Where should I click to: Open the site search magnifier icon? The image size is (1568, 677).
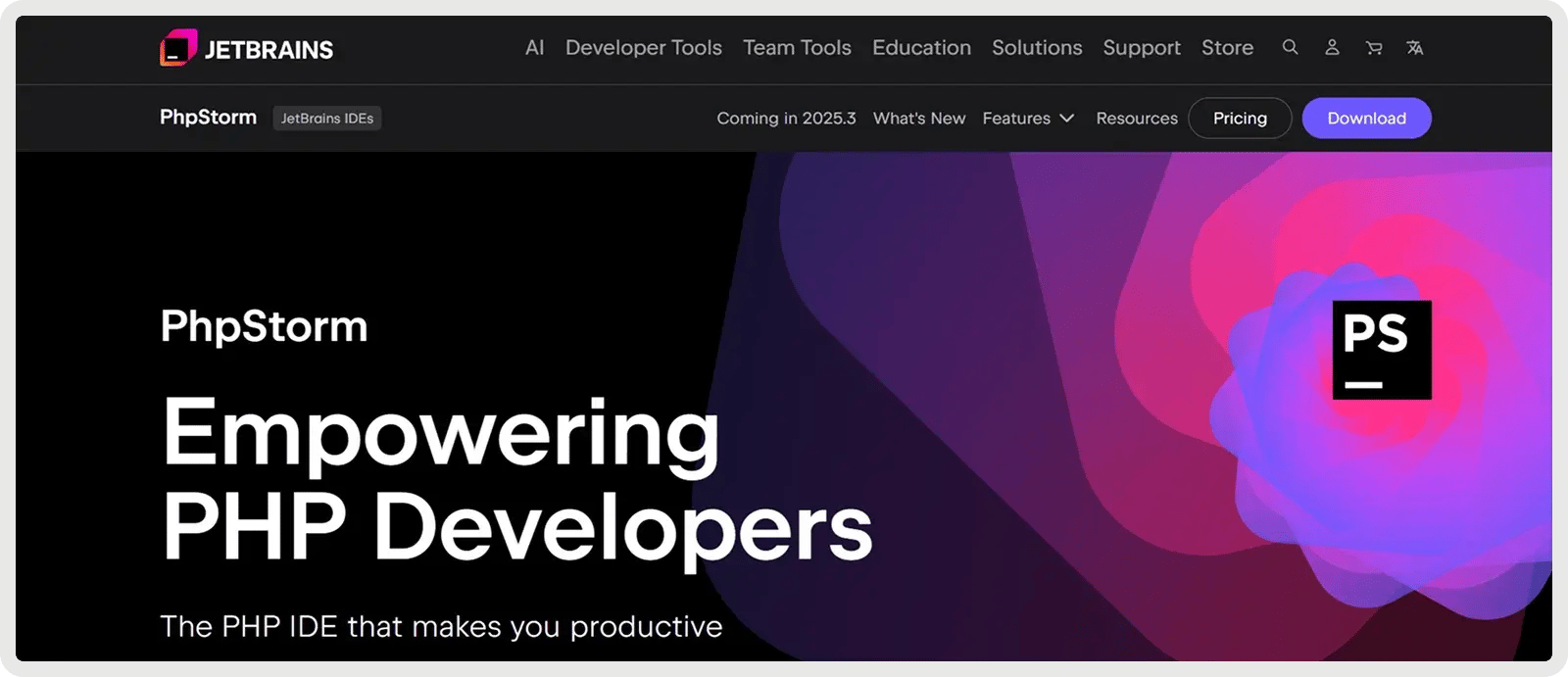(x=1290, y=47)
